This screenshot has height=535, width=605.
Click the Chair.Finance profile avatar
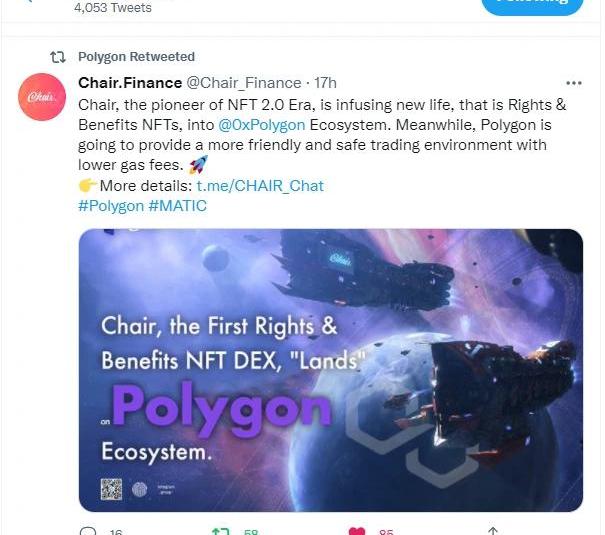(43, 98)
